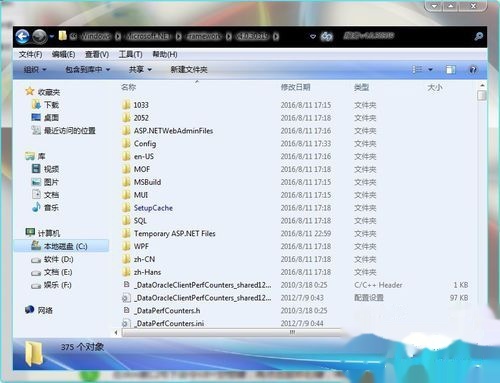500x383 pixels.
Task: Click the Framework breadcrumb segment
Action: tap(204, 36)
